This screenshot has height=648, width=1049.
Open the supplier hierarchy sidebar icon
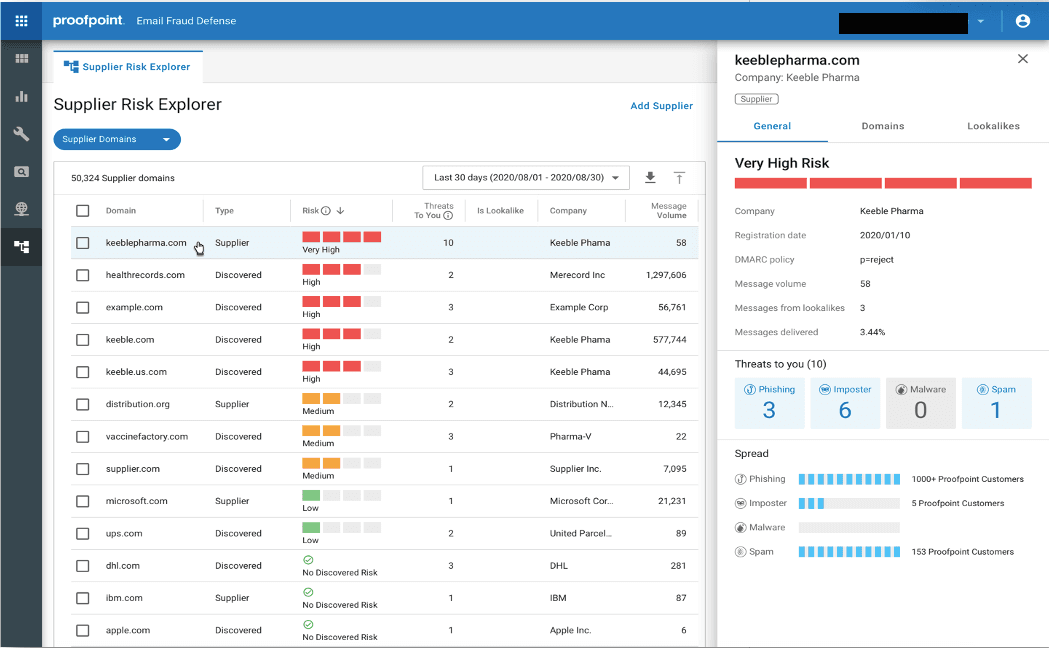pyautogui.click(x=21, y=247)
